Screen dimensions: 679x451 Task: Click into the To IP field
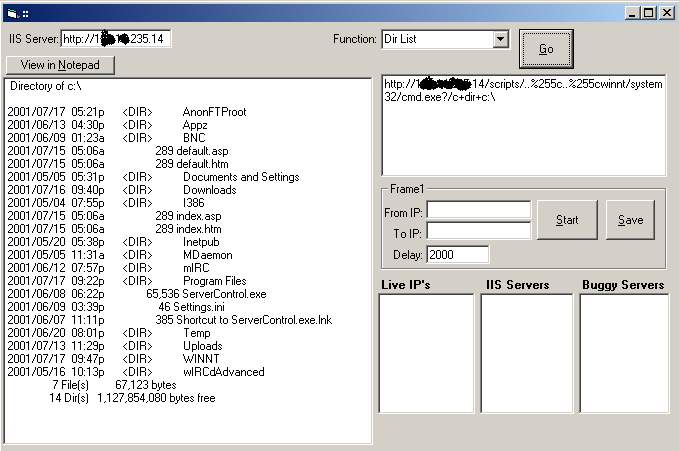(478, 231)
